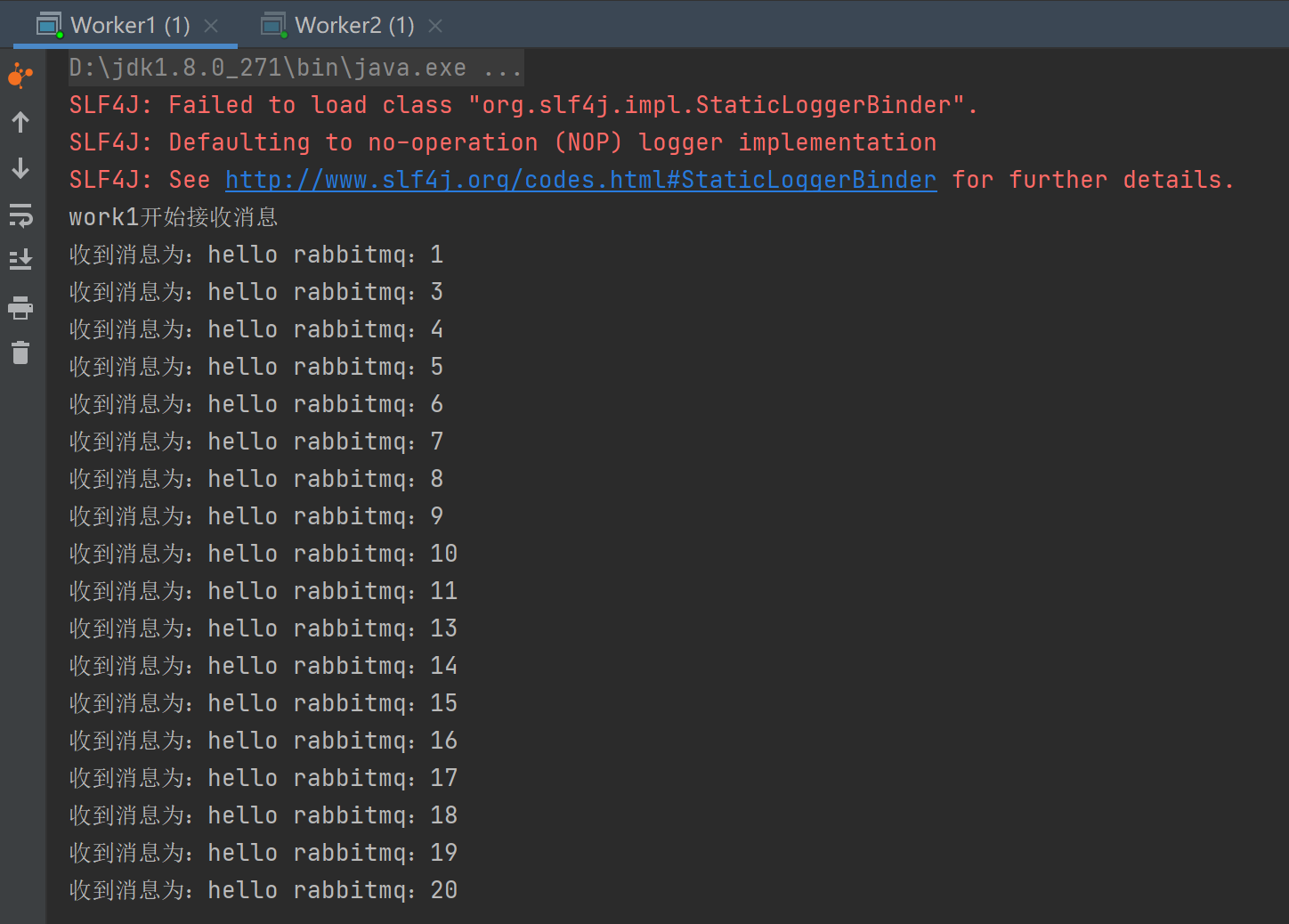Click the 'Failed to load class' error line

point(523,105)
